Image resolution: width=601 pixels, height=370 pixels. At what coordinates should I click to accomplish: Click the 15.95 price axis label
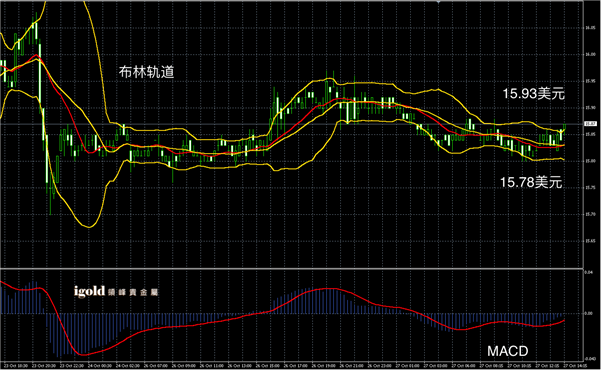tap(590, 81)
